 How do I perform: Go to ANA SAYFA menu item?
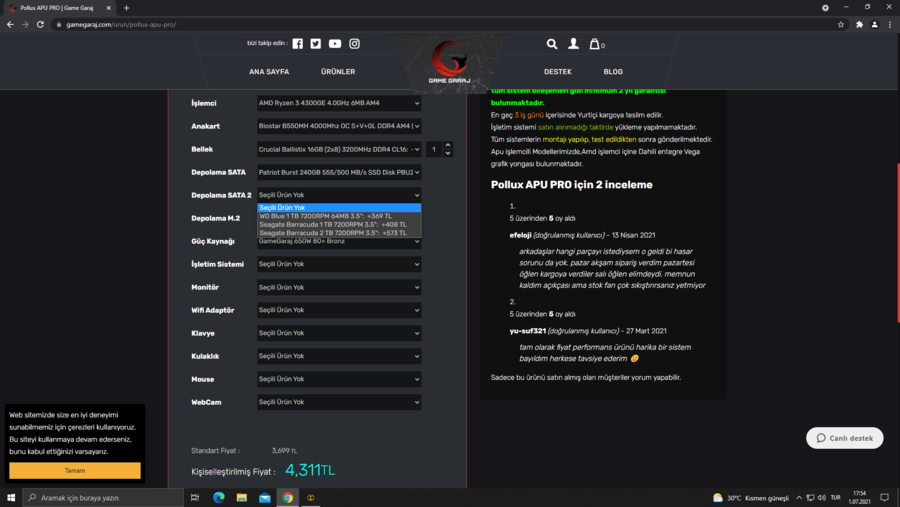[269, 72]
